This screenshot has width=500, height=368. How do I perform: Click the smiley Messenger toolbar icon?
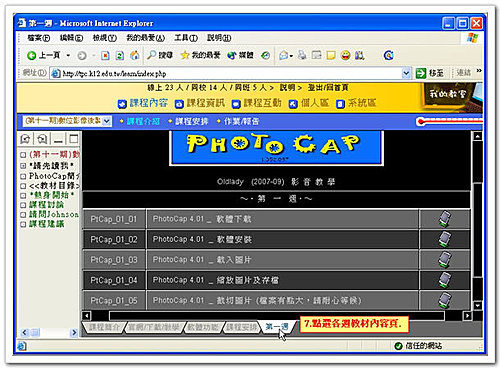(346, 55)
